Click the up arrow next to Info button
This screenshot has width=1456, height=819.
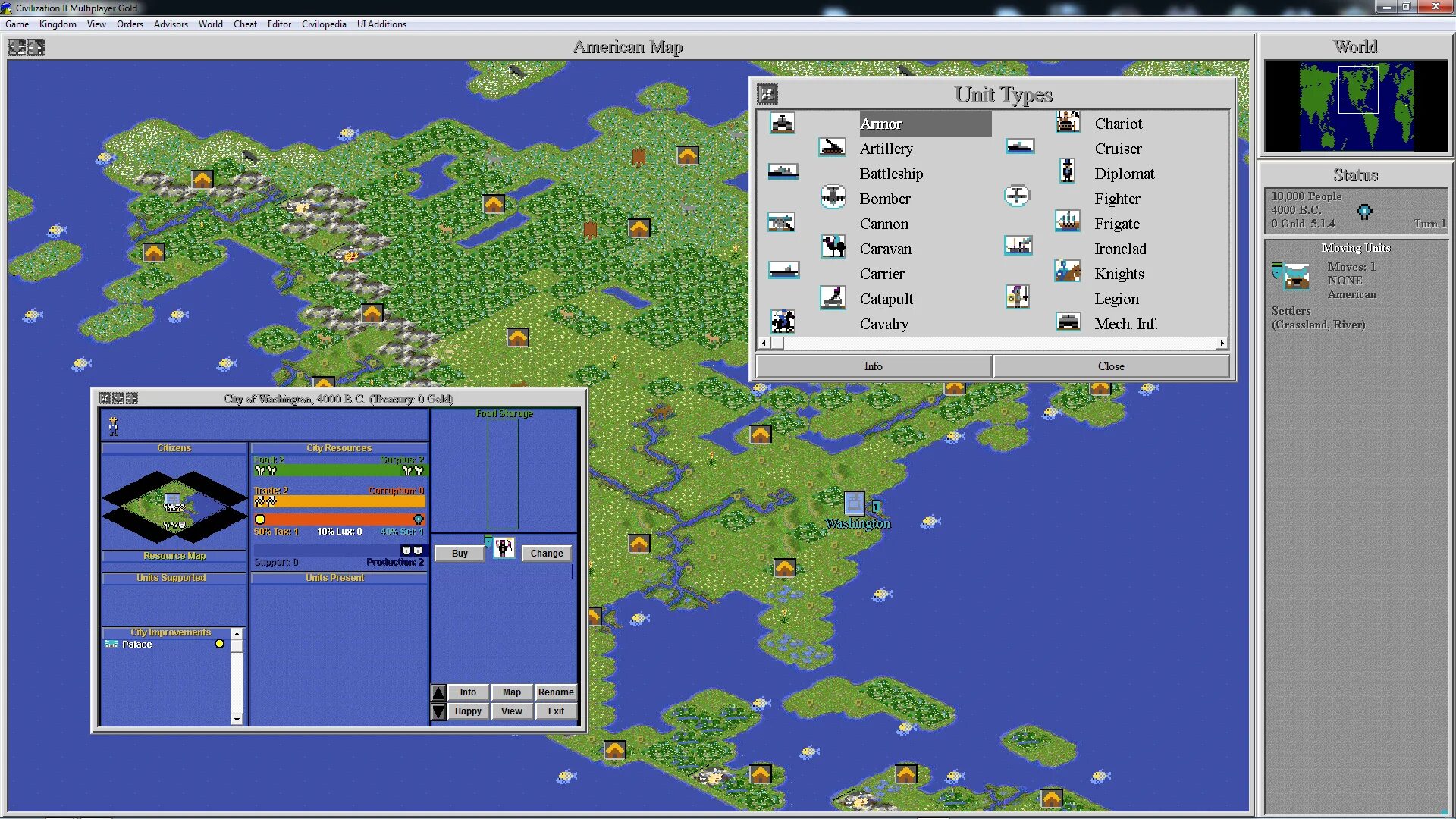pyautogui.click(x=438, y=692)
